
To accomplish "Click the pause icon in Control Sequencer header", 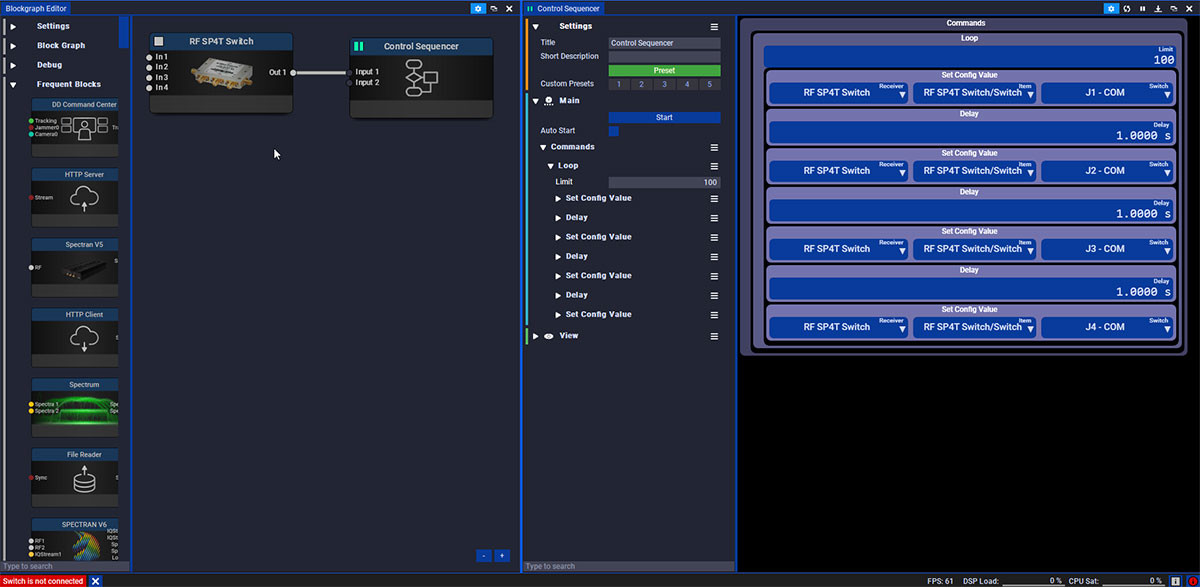I will [x=1142, y=8].
